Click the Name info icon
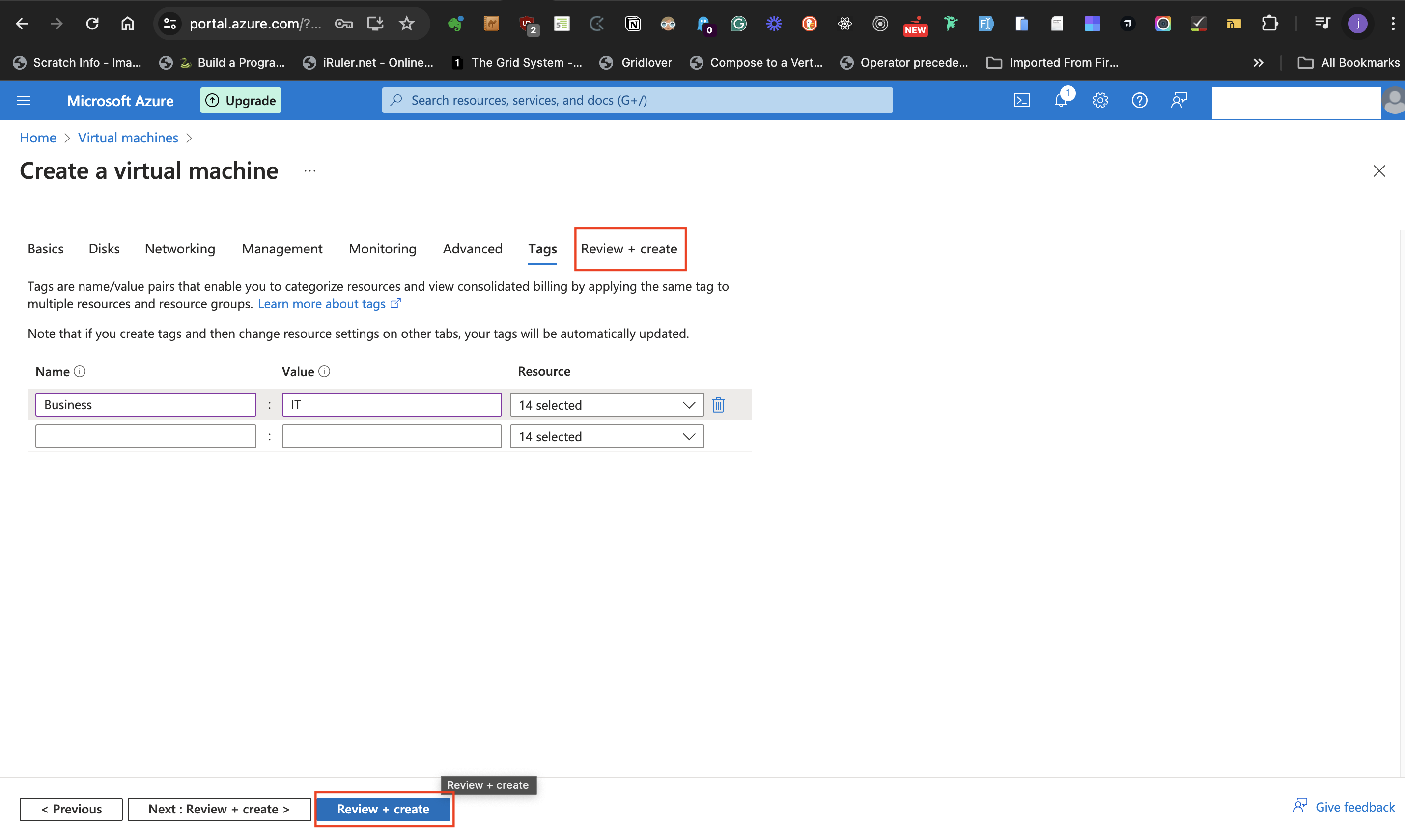The height and width of the screenshot is (840, 1405). [80, 371]
